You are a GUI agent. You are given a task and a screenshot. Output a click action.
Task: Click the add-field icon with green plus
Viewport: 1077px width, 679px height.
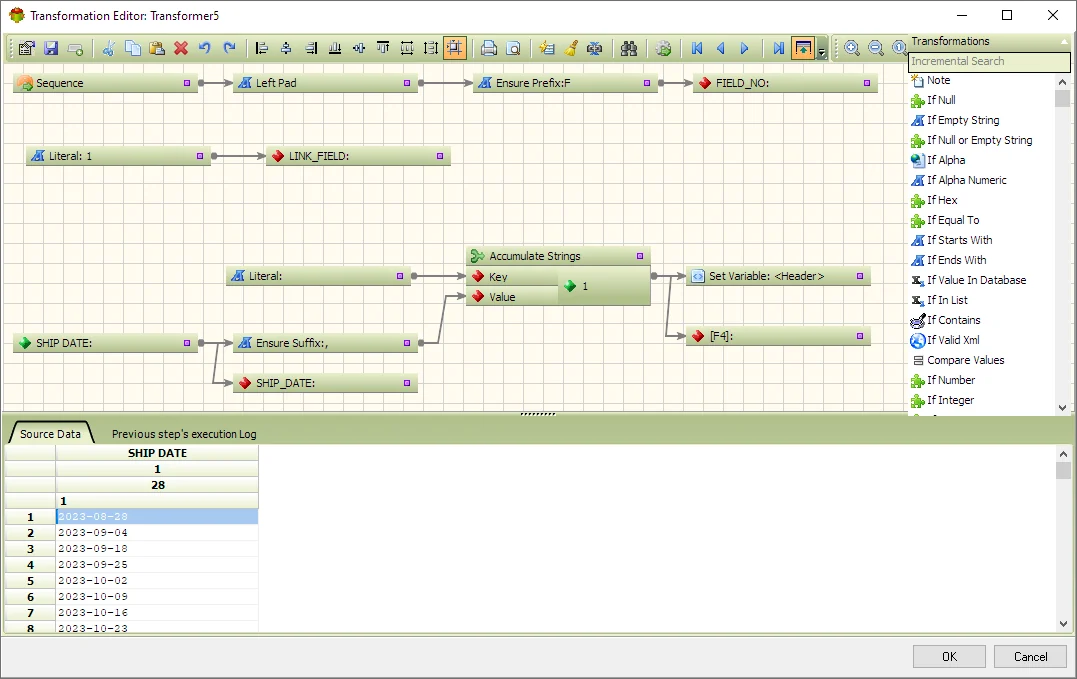tap(76, 48)
